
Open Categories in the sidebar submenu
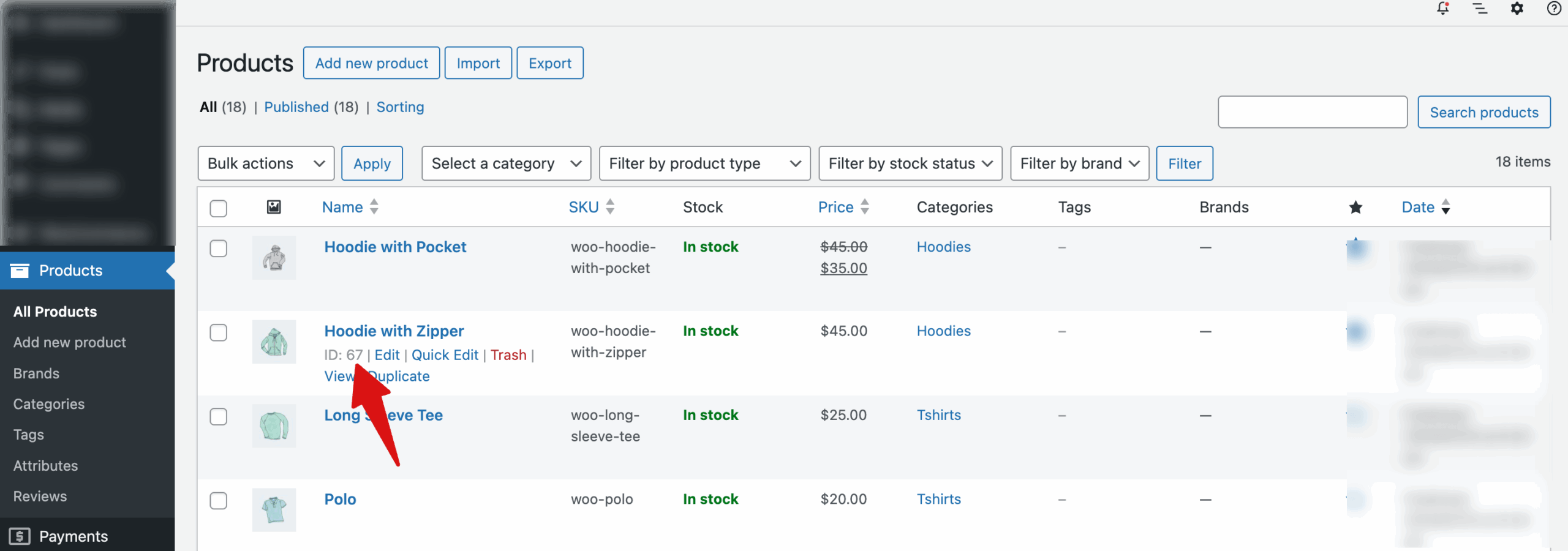coord(49,404)
